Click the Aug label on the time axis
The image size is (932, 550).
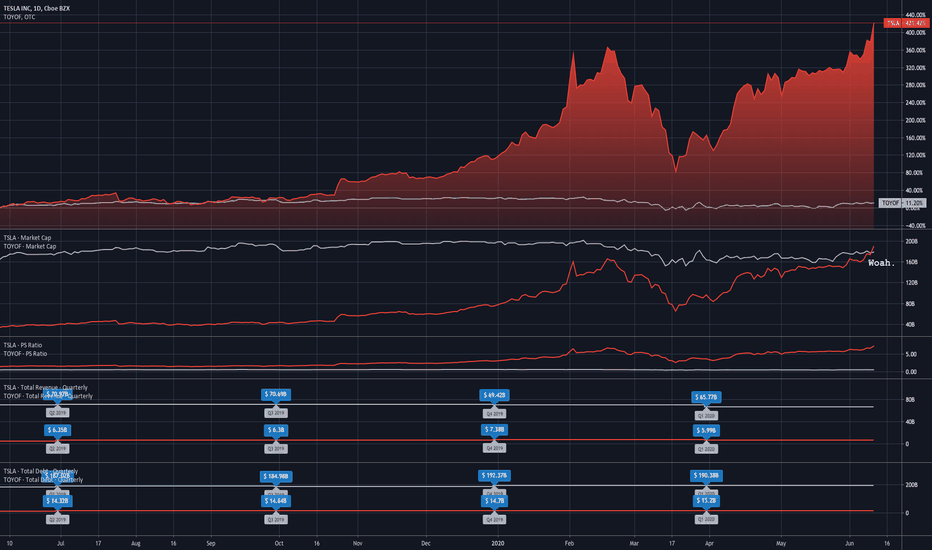tap(136, 543)
